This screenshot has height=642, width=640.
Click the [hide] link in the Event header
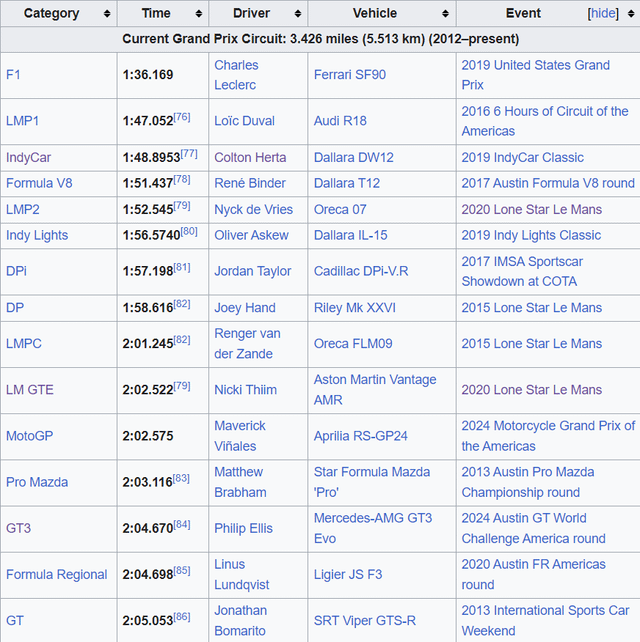(x=603, y=14)
